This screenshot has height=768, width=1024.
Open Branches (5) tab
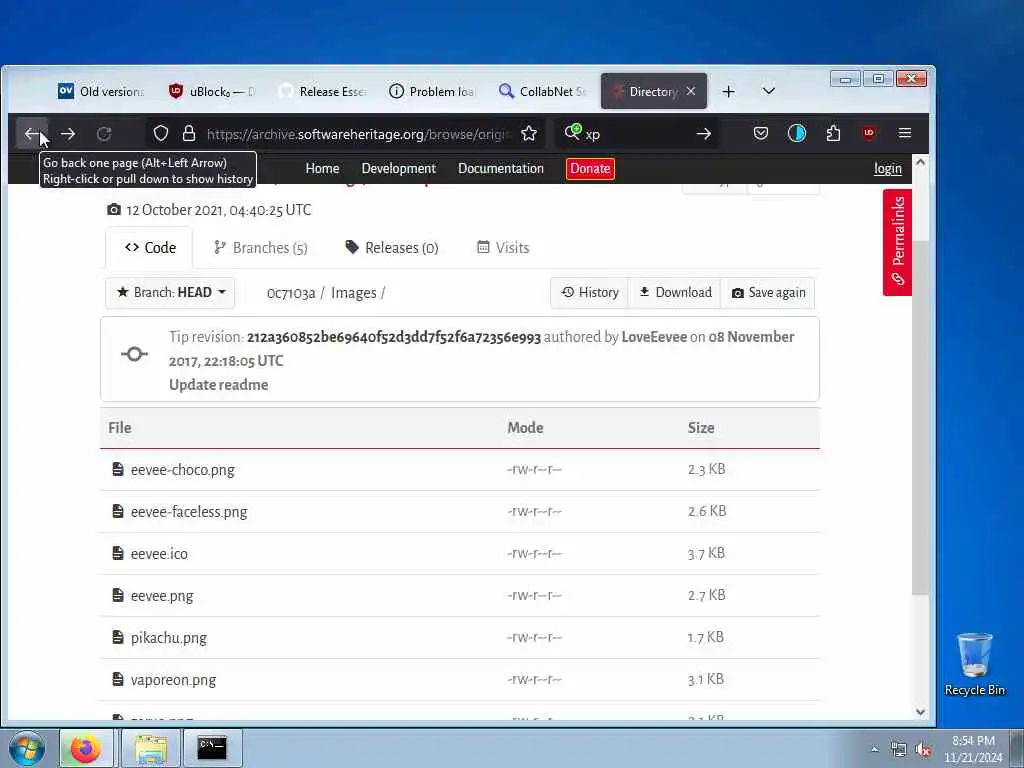tap(261, 248)
